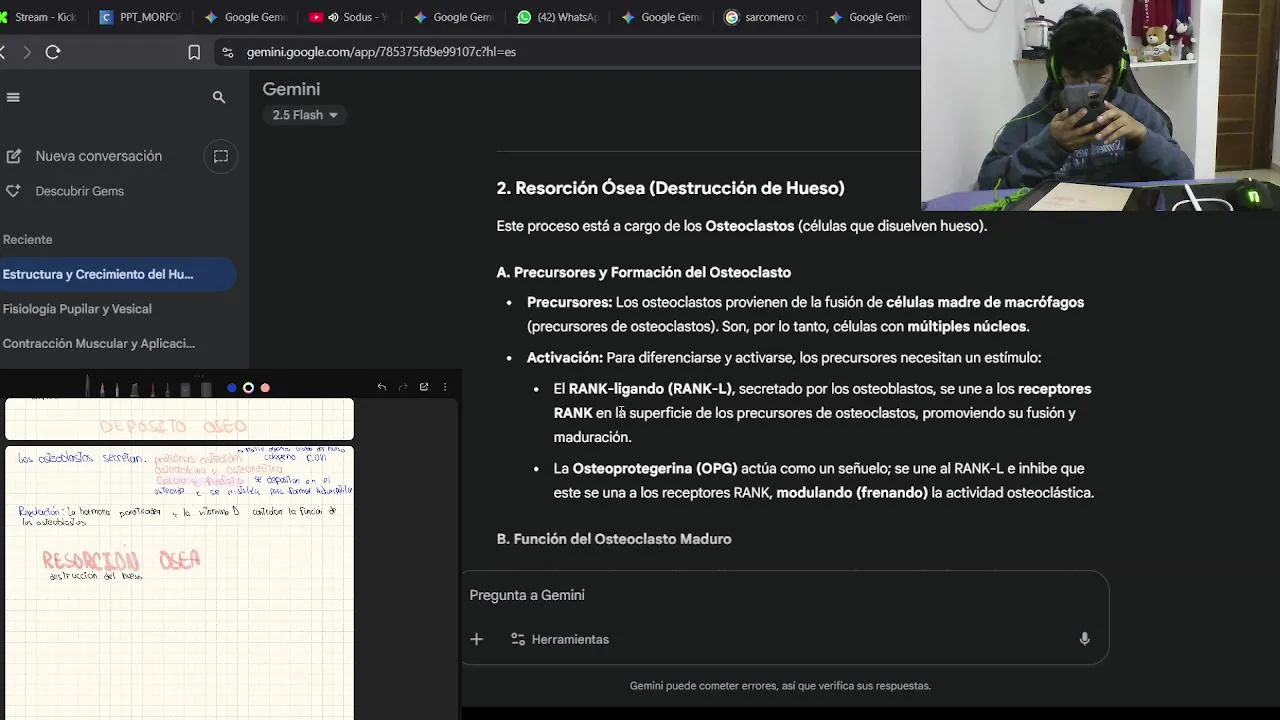Focus the Pregunta a Gemini input field
Screen dimensions: 1280x720
coord(785,595)
